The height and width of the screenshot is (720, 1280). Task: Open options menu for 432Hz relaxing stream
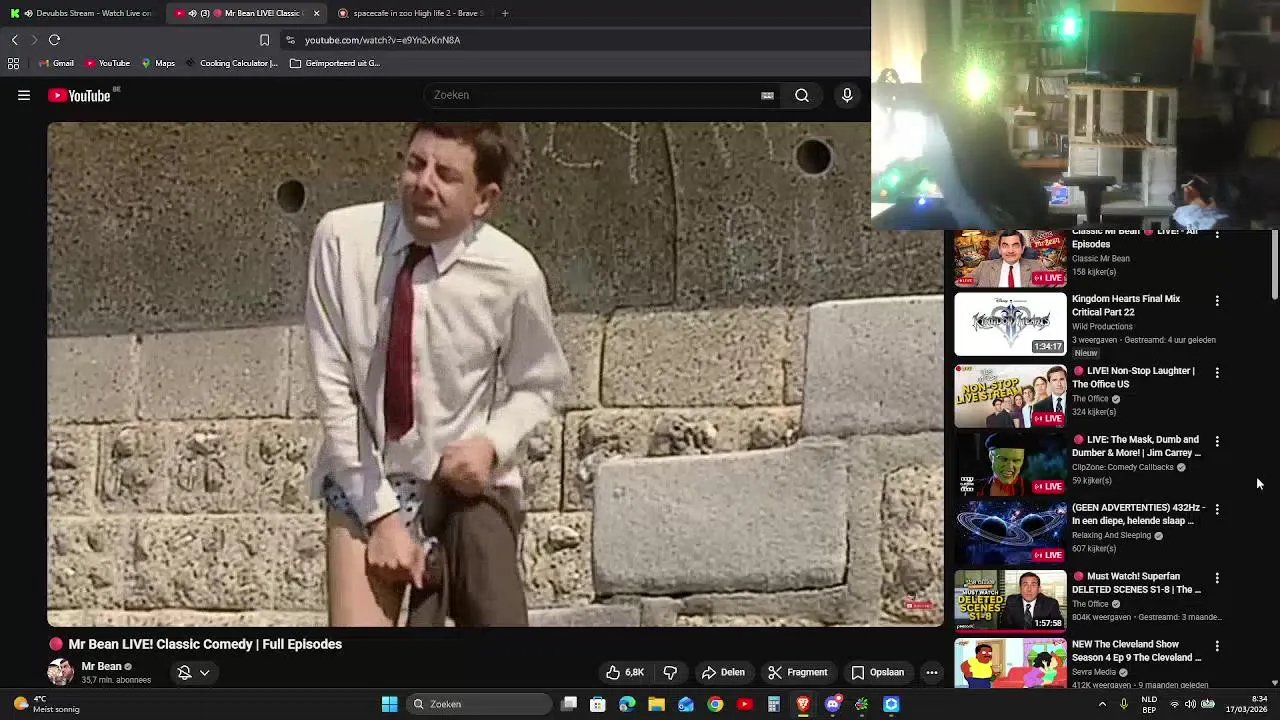tap(1217, 509)
